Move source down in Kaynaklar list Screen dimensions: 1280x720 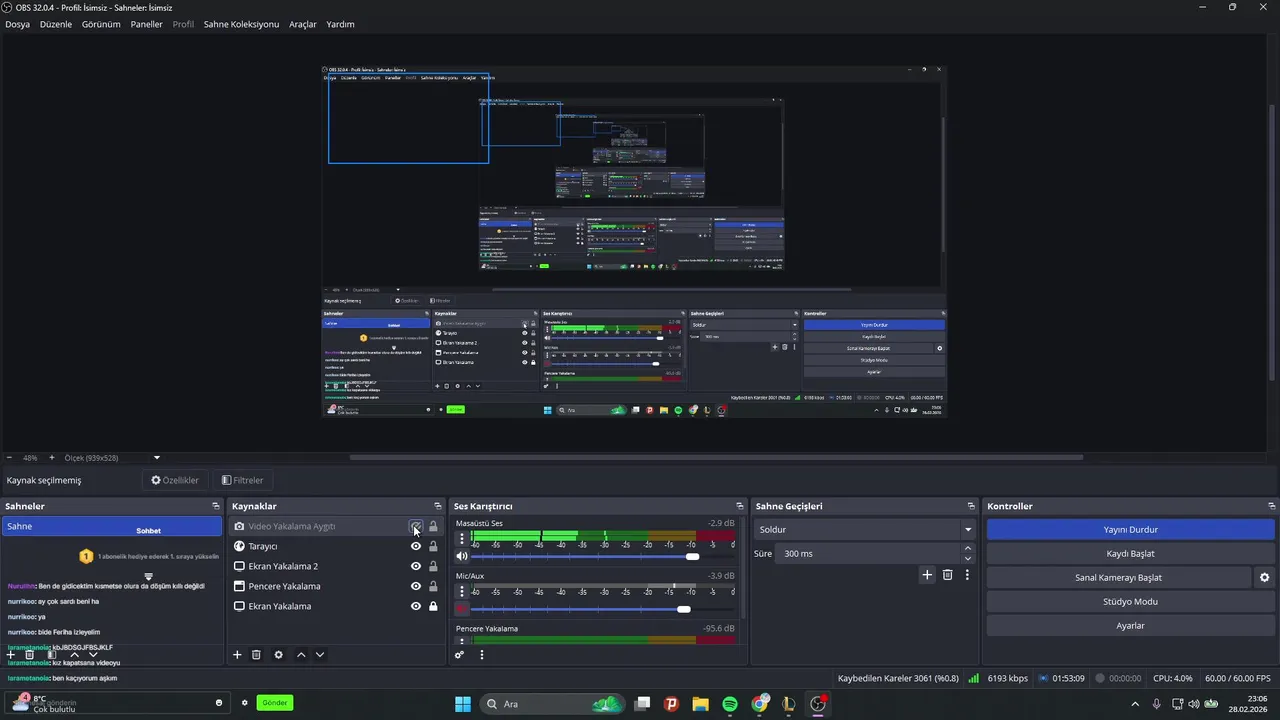[320, 655]
